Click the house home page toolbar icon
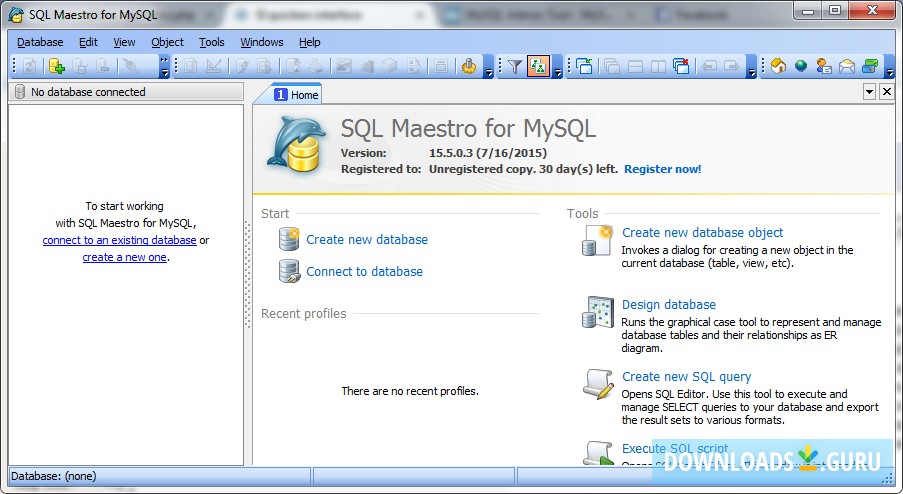Viewport: 903px width, 494px height. (x=778, y=66)
